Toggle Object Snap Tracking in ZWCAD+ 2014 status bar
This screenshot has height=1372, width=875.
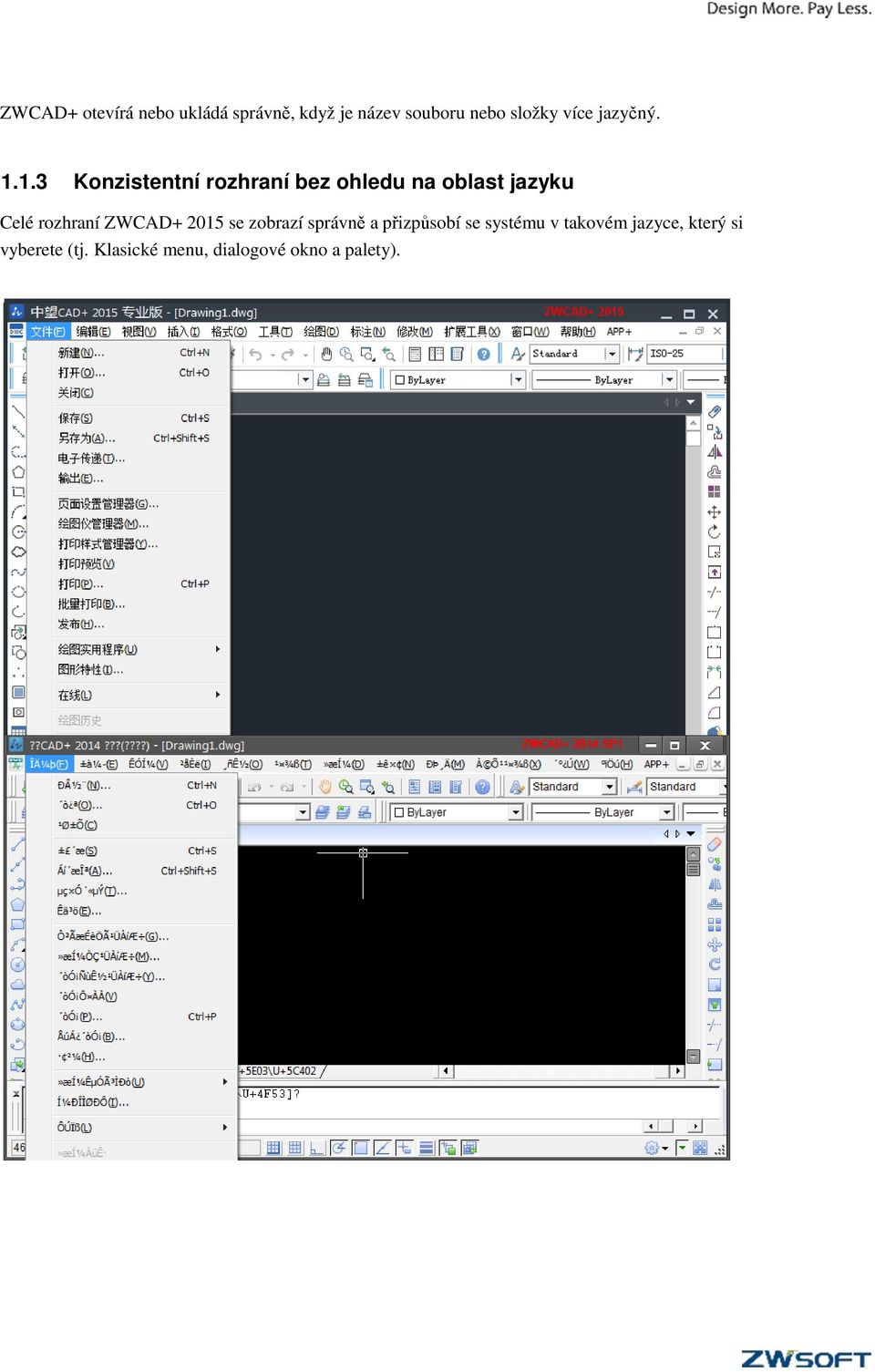[383, 1148]
